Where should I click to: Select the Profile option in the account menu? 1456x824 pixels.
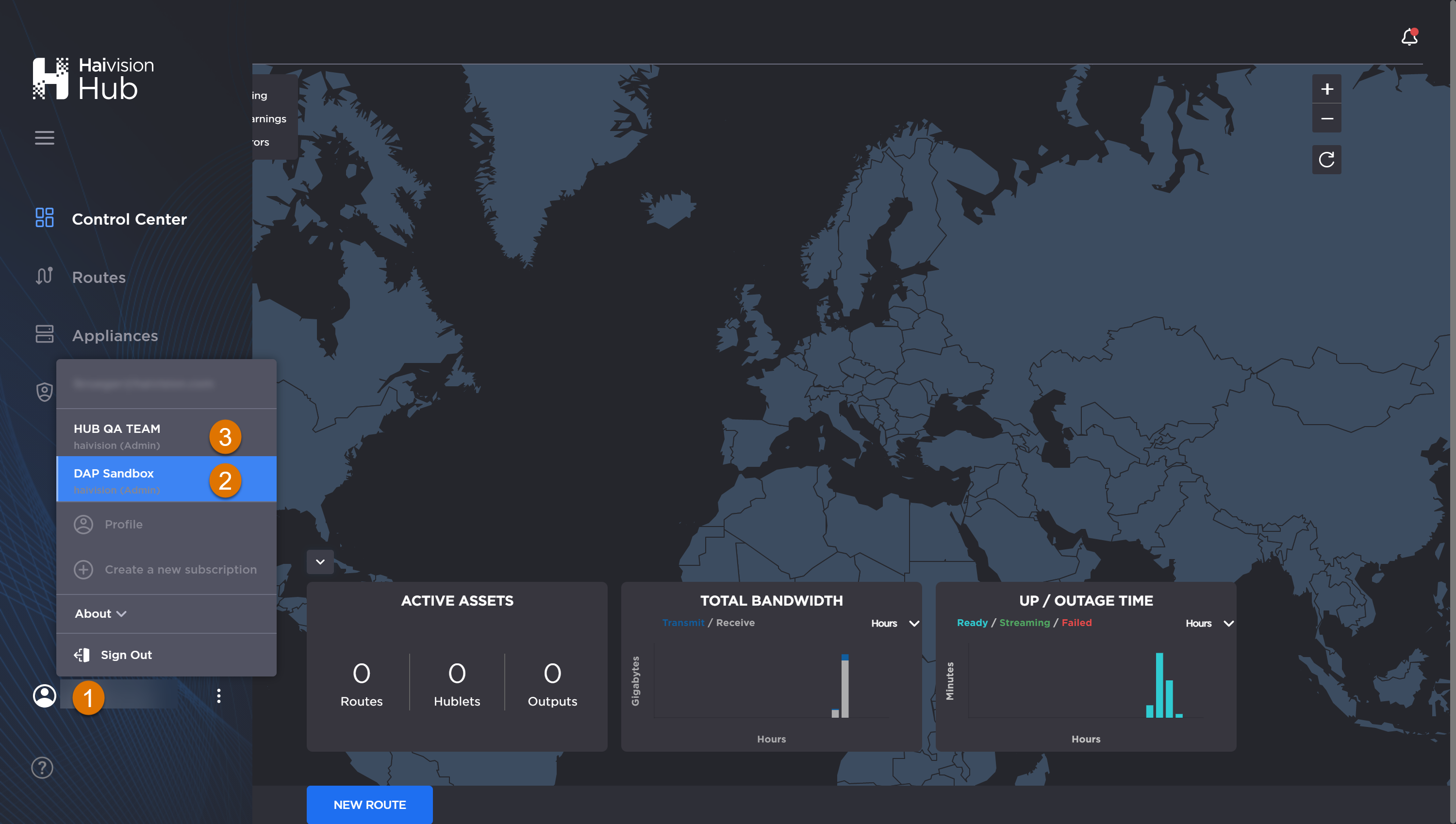point(123,524)
